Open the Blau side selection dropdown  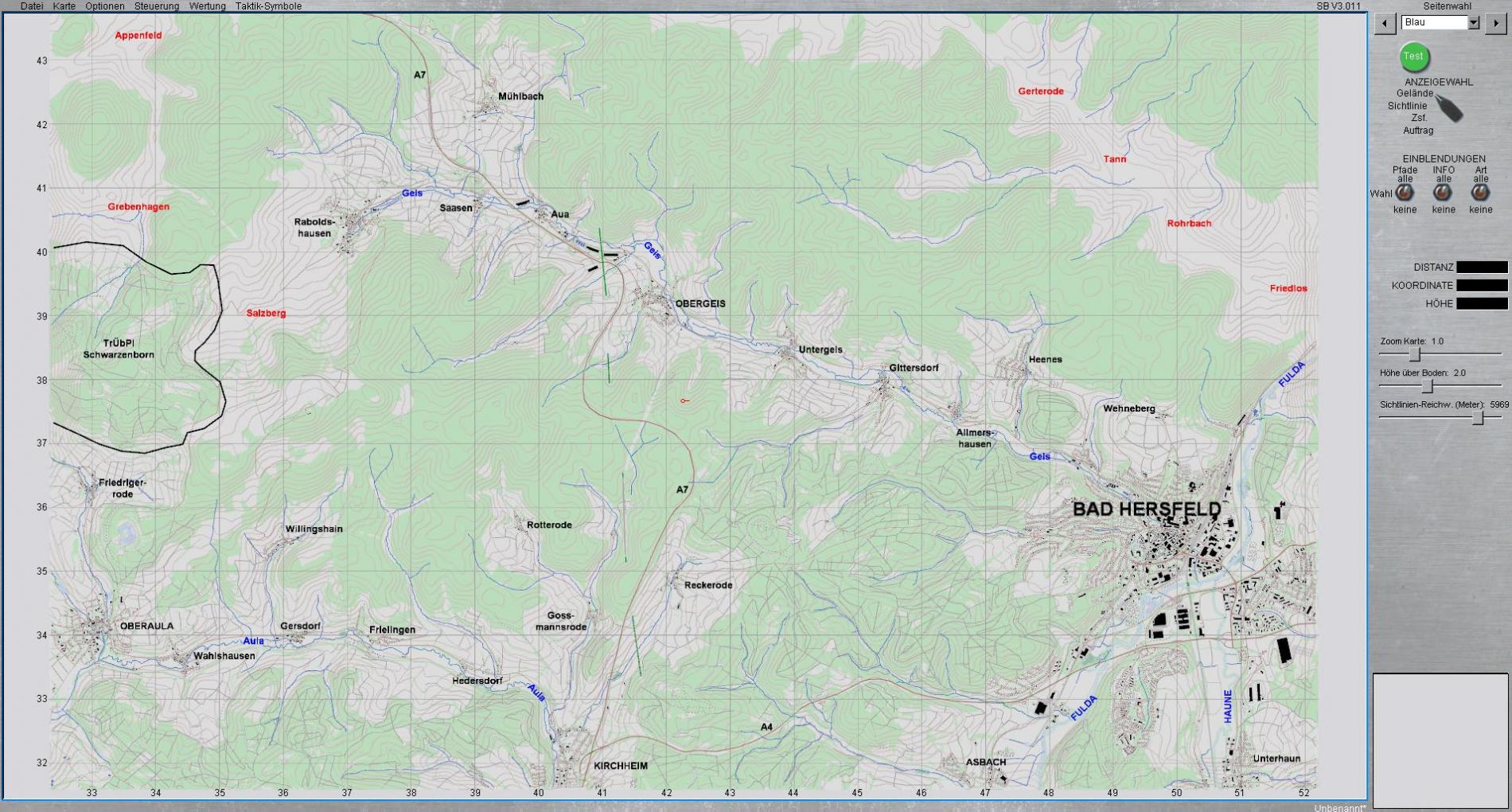coord(1473,23)
